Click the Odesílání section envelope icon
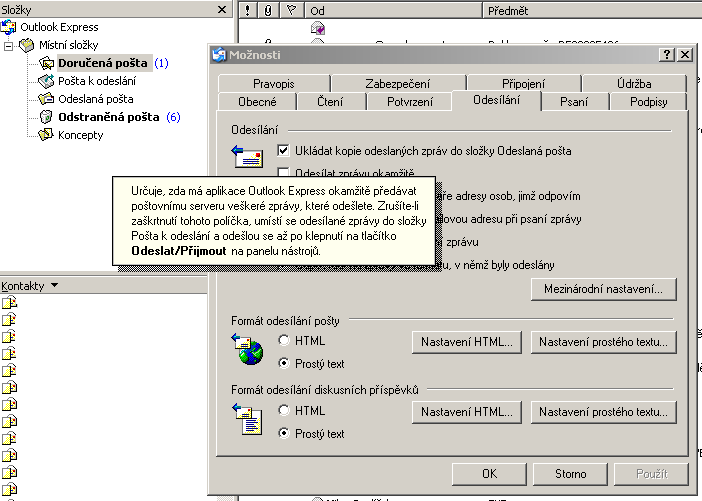 click(x=247, y=157)
